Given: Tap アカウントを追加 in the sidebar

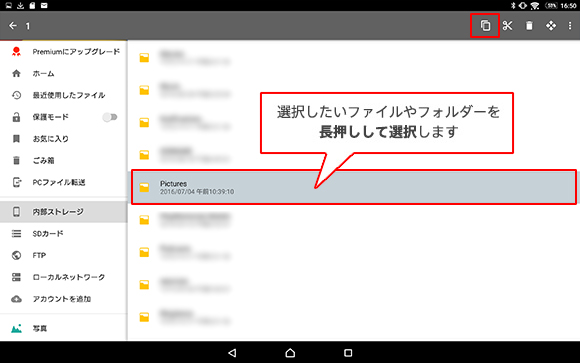Looking at the screenshot, I should (x=64, y=299).
